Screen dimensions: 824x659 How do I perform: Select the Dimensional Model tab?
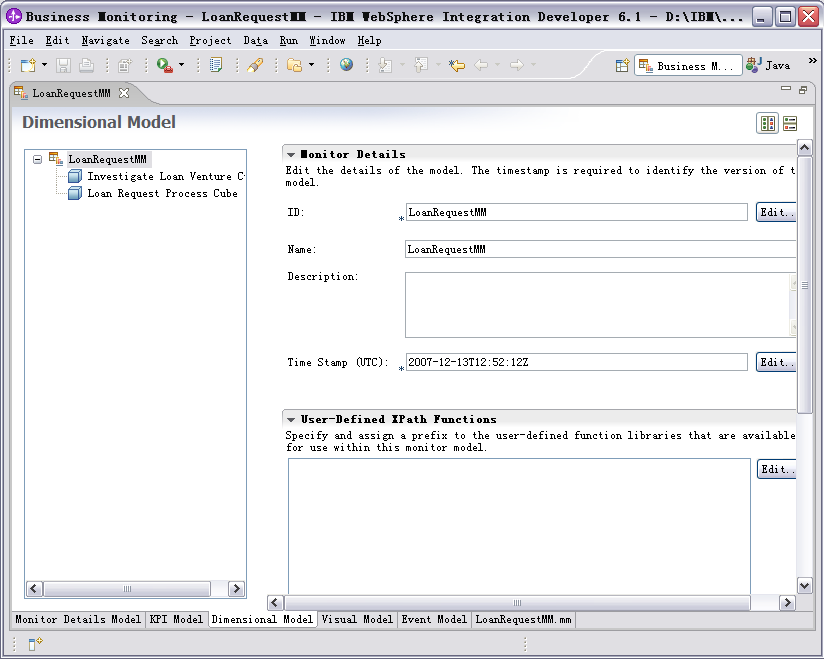click(x=262, y=620)
